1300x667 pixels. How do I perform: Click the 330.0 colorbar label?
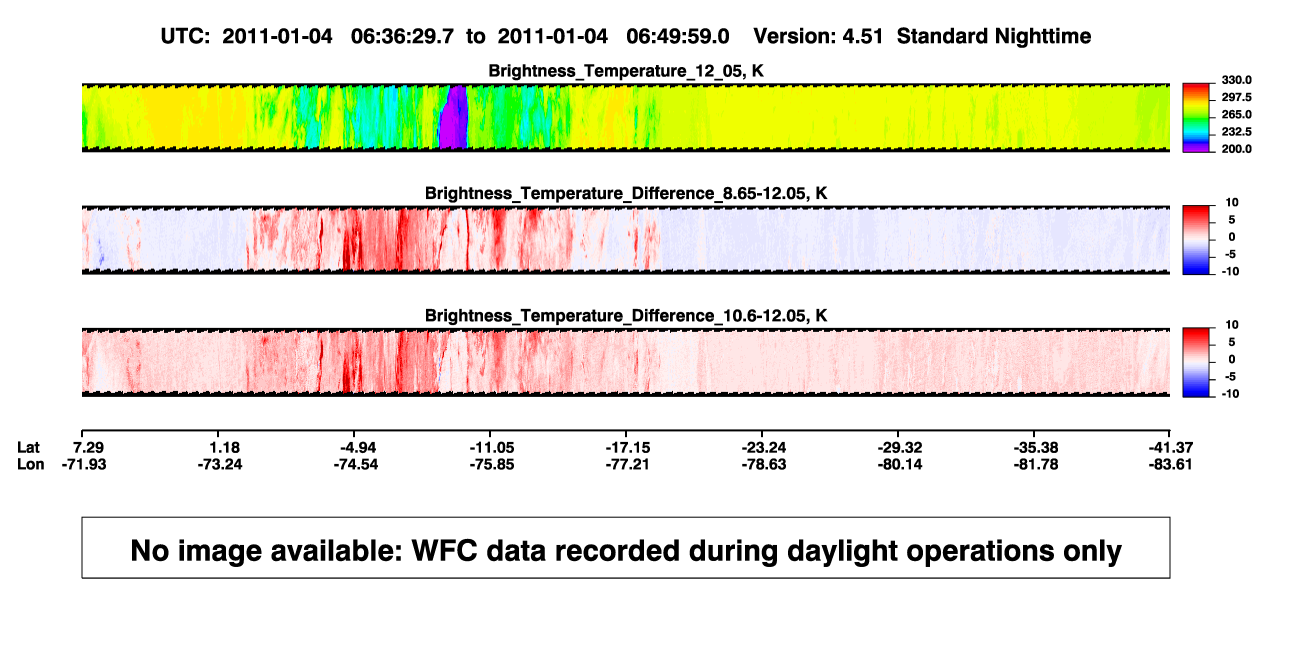(1237, 80)
